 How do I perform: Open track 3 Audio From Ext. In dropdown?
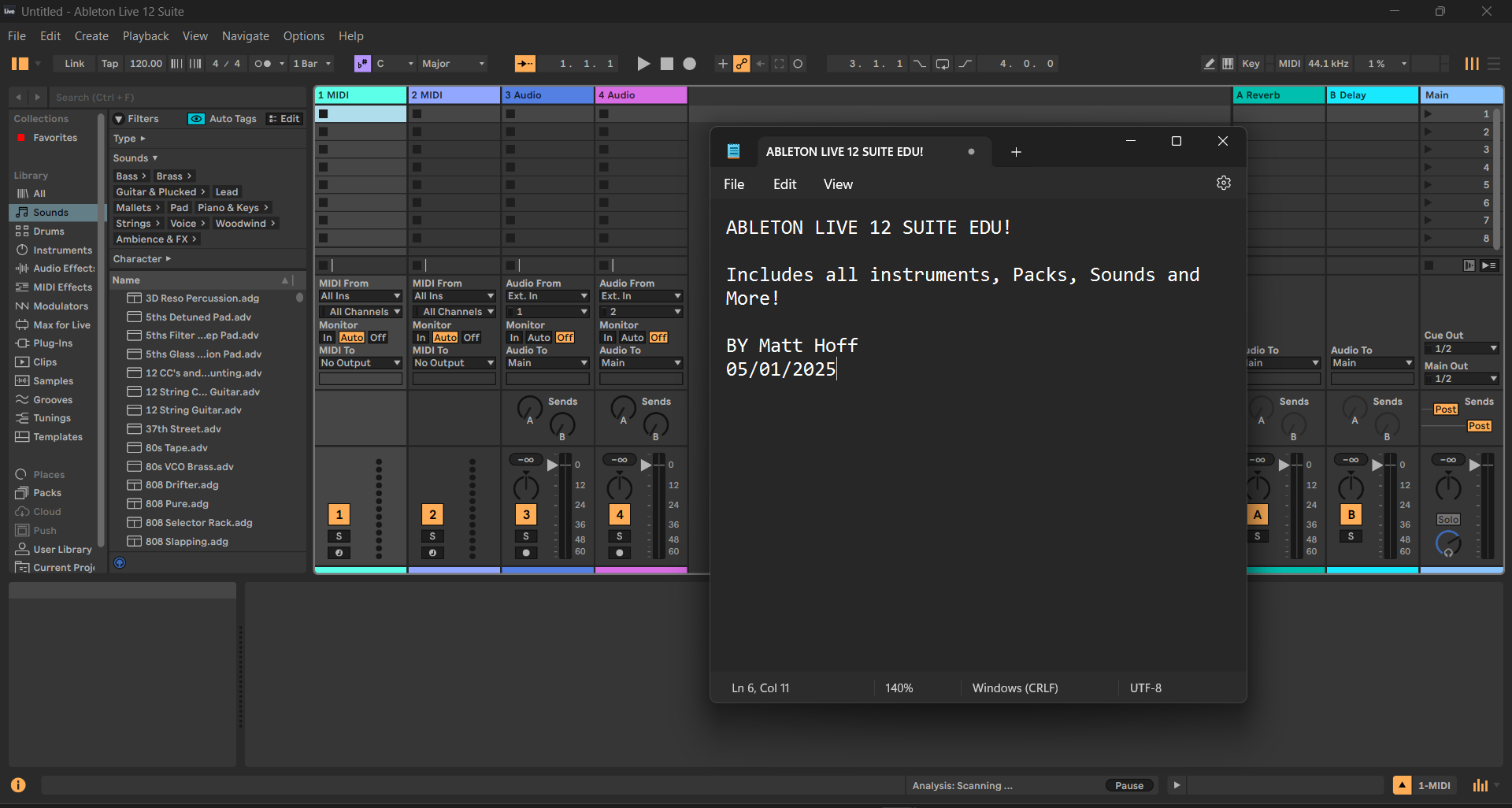click(x=548, y=296)
